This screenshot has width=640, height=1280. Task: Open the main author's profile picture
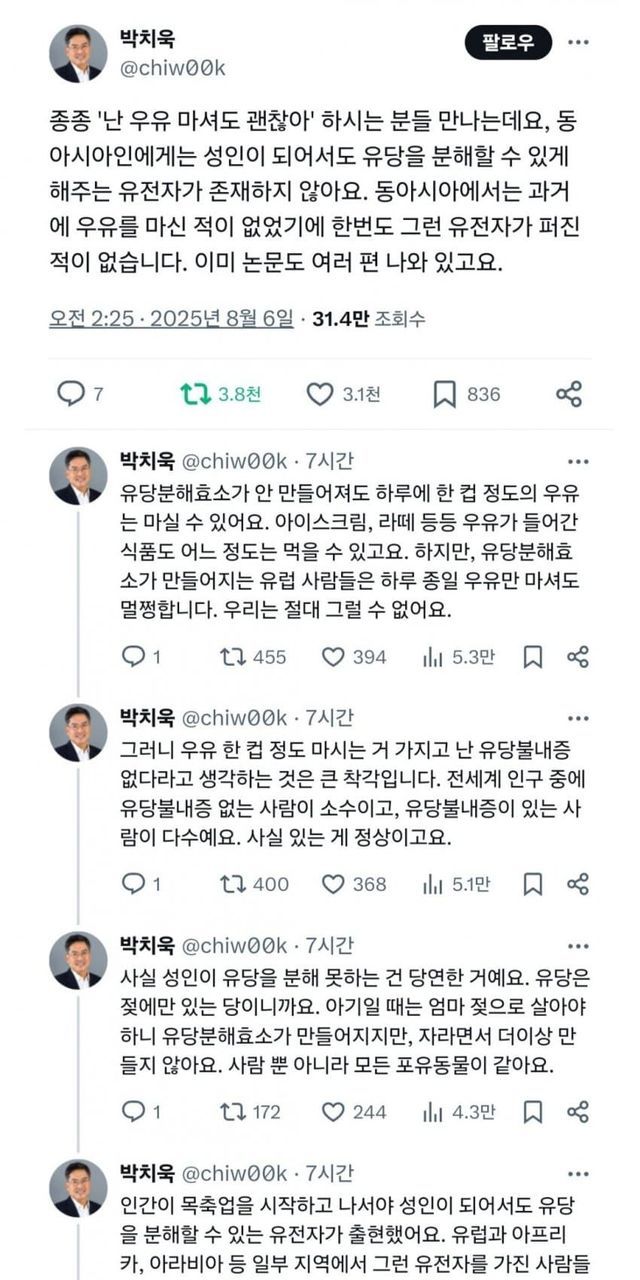tap(78, 54)
